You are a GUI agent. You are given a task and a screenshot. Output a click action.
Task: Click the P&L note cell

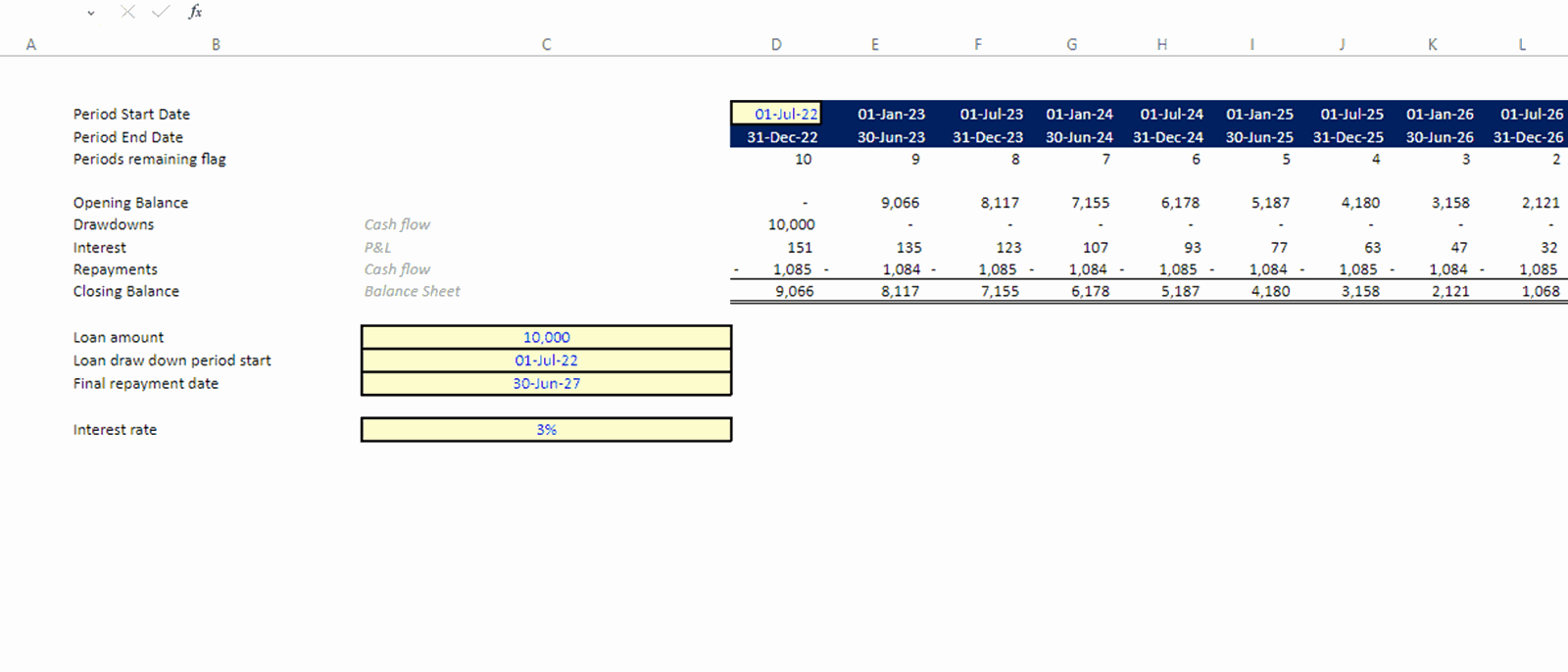[377, 248]
